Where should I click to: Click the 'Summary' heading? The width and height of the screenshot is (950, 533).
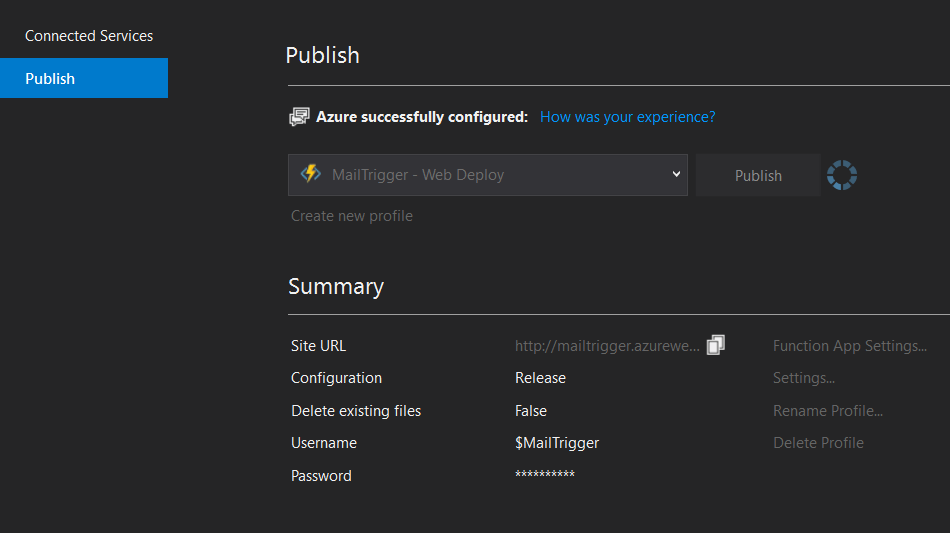coord(336,286)
